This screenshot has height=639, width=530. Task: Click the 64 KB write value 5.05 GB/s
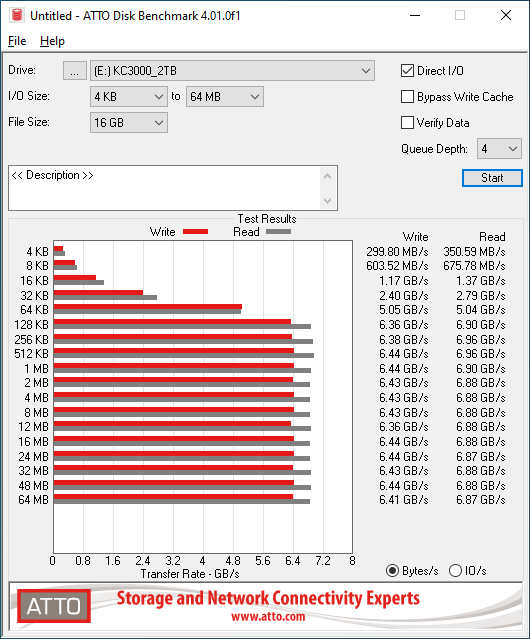[x=404, y=310]
